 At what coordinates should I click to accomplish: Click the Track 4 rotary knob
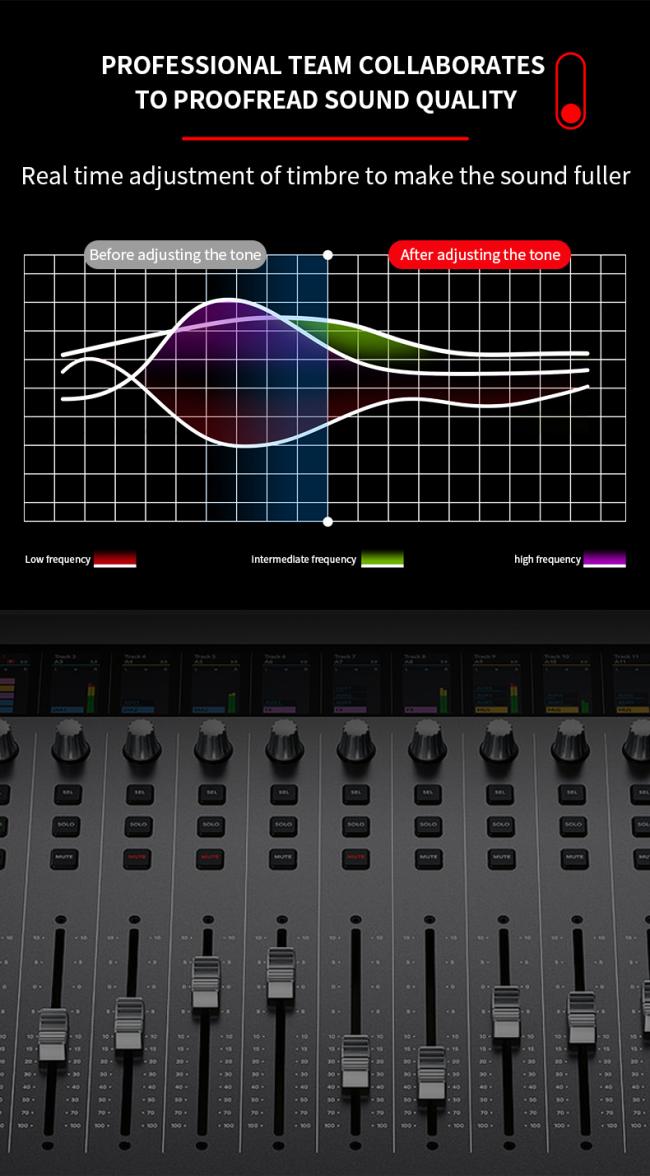pos(142,741)
